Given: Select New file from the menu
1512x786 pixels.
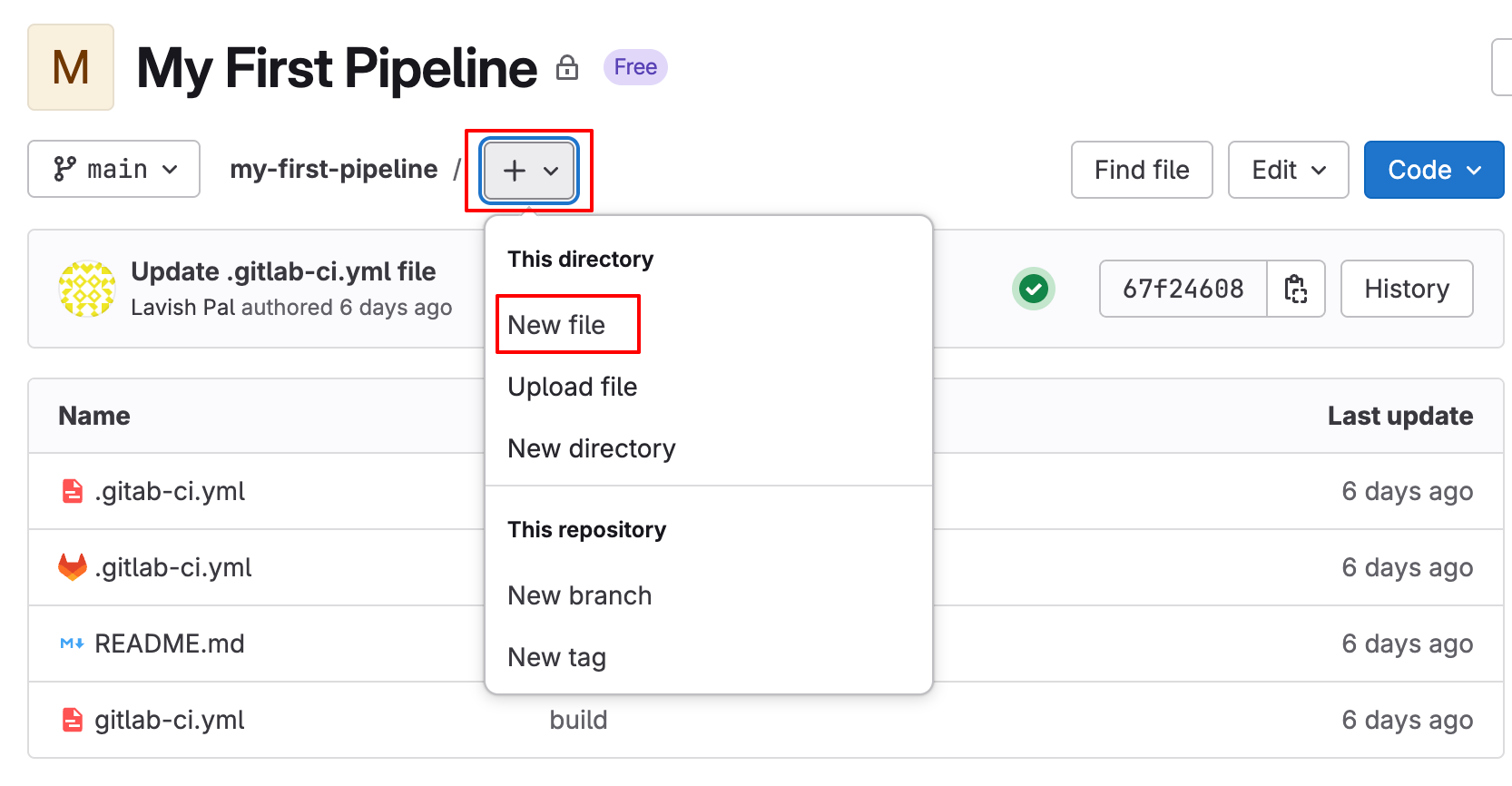Looking at the screenshot, I should point(556,325).
